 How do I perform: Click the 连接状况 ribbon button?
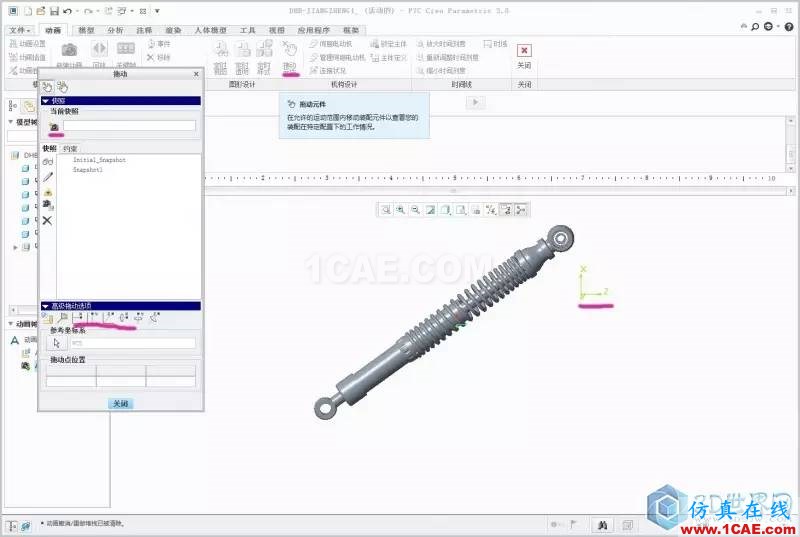pos(328,71)
